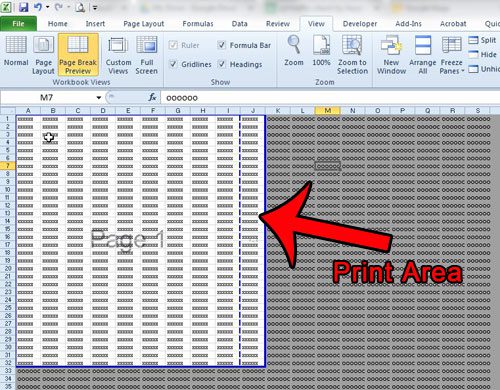Viewport: 500px width, 390px height.
Task: Save the workbook from quick access toolbar
Action: tap(23, 7)
